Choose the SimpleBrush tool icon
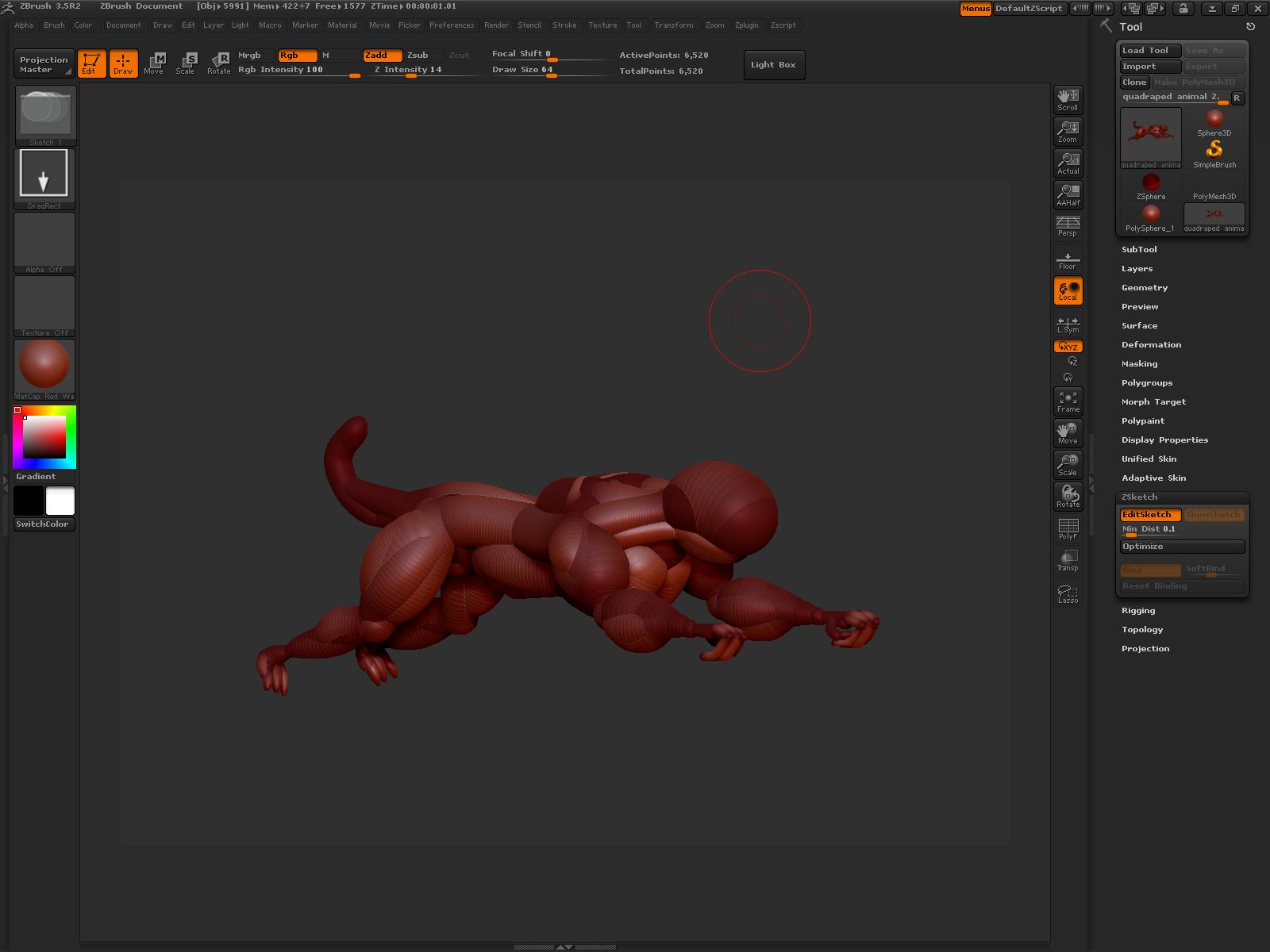Viewport: 1270px width, 952px height. pos(1214,153)
